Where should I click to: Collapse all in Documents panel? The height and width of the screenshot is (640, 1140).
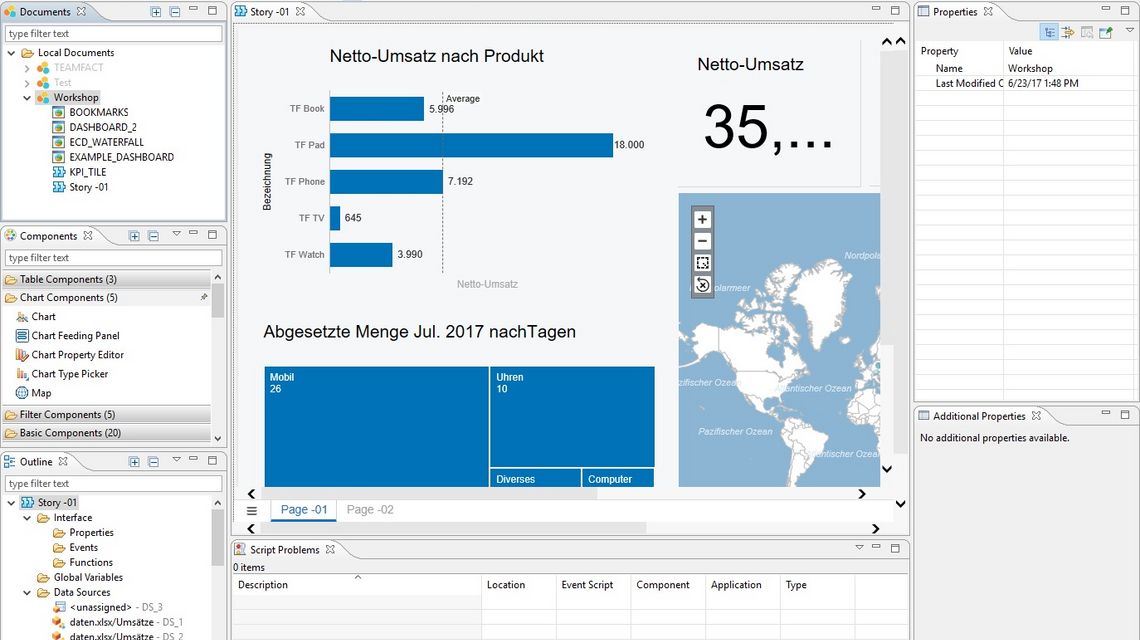coord(174,12)
